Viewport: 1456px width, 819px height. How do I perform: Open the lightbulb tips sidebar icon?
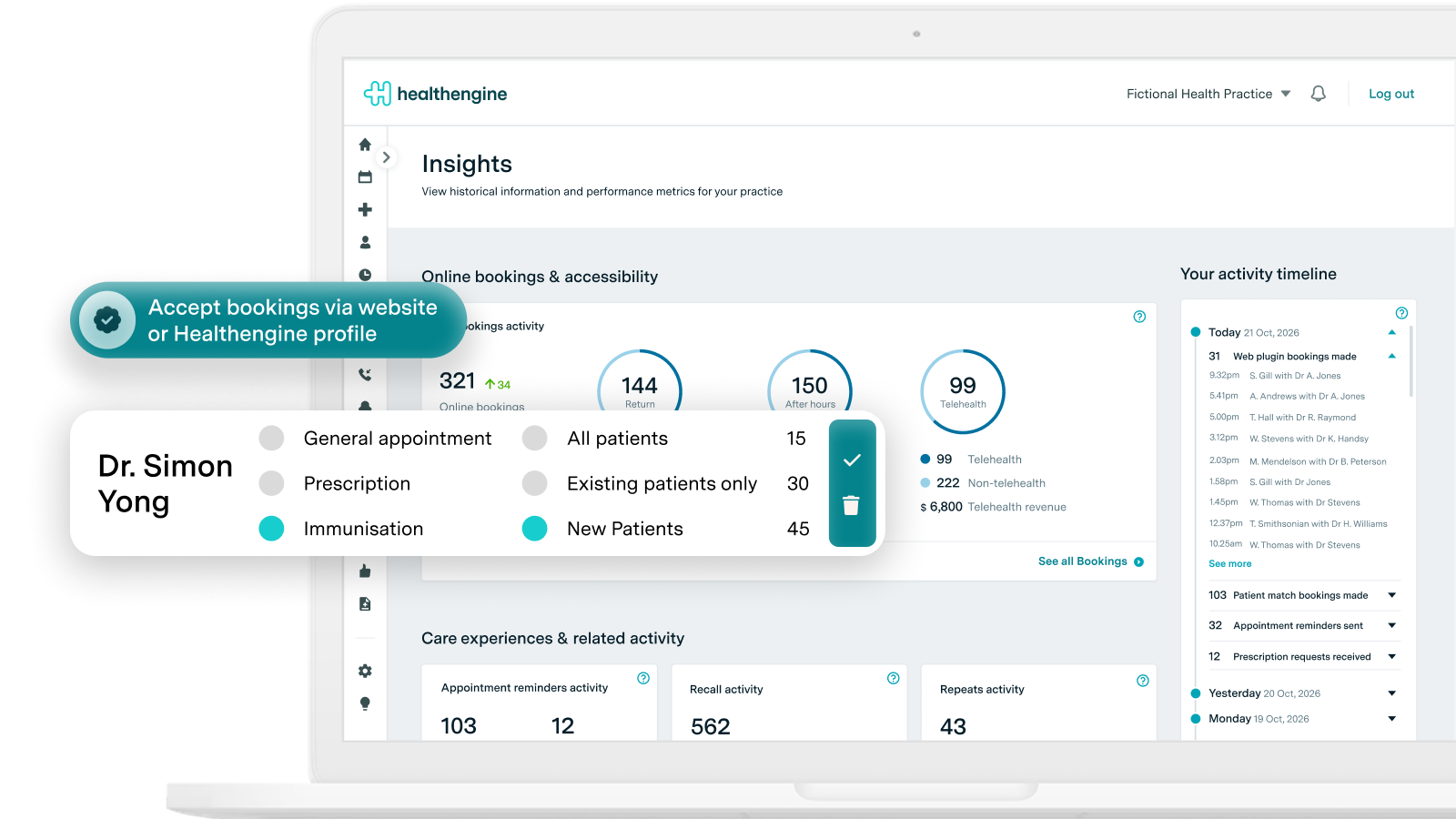[365, 703]
